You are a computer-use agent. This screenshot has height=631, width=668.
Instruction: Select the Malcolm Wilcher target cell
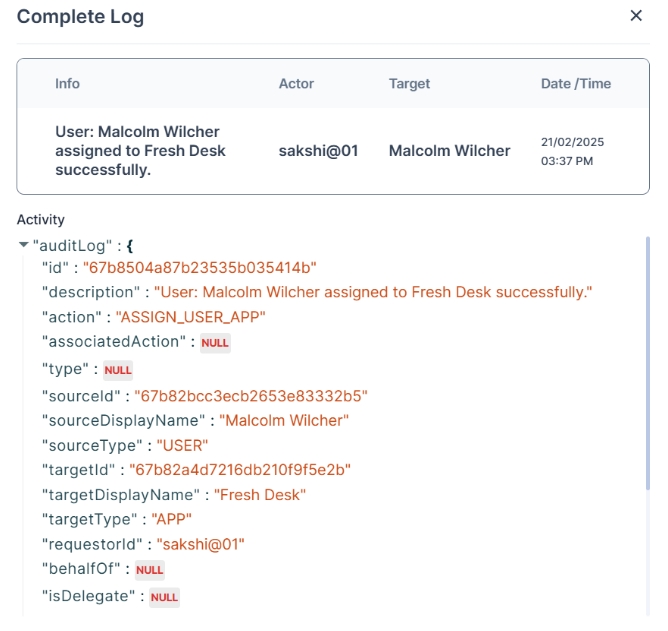[449, 151]
